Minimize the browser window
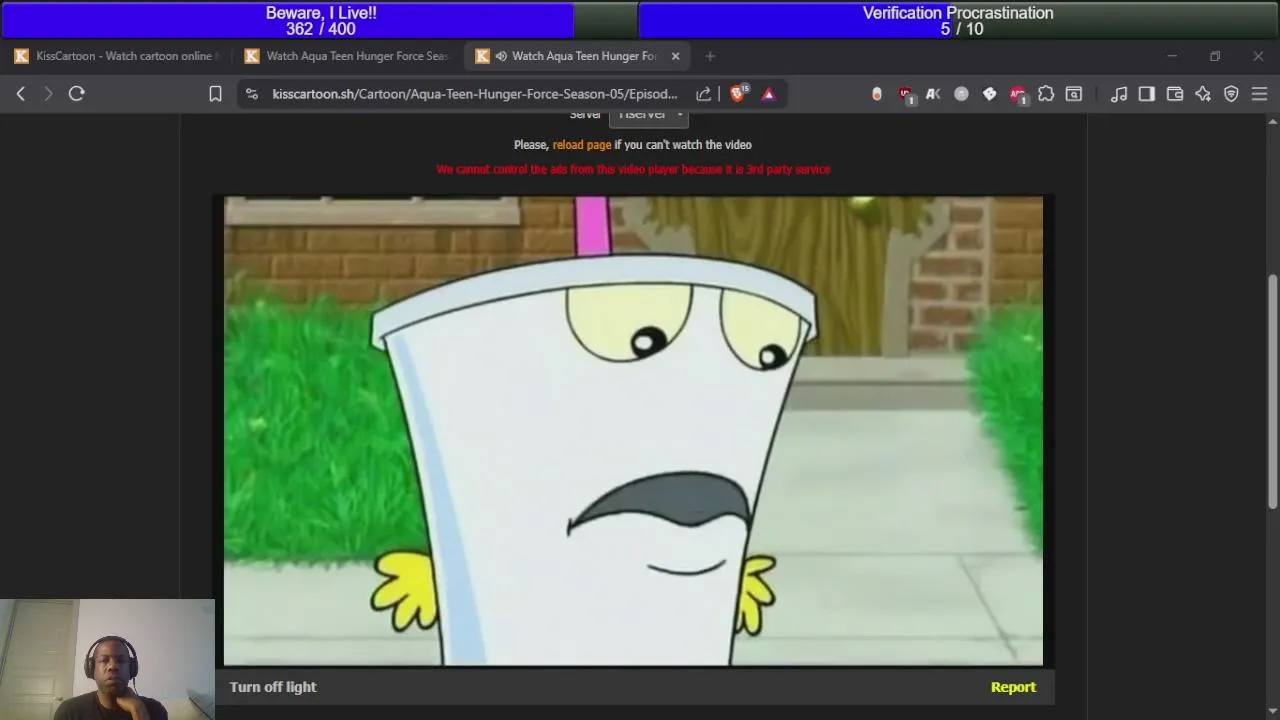 click(1172, 56)
